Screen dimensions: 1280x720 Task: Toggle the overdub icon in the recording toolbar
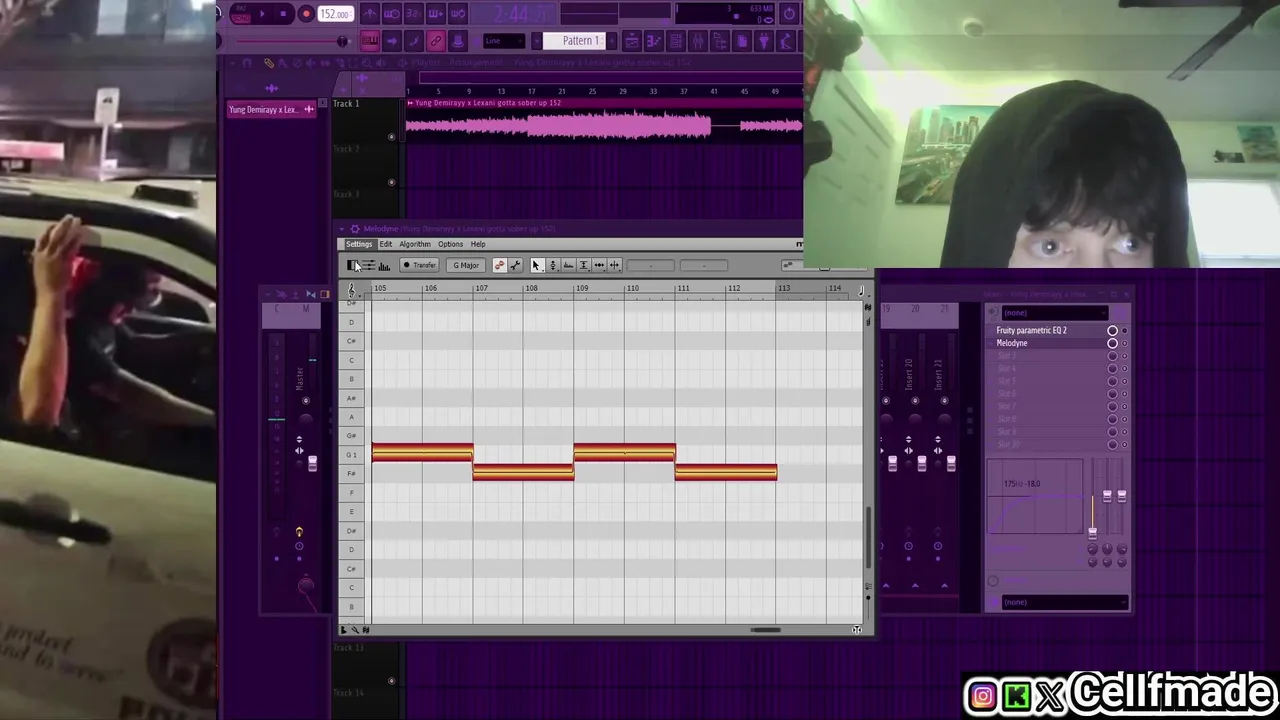[436, 14]
